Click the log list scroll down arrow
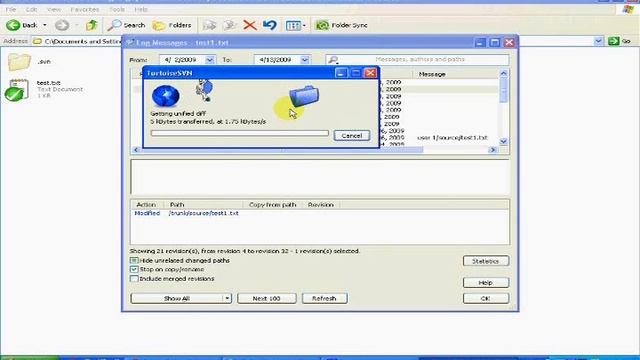Image resolution: width=640 pixels, height=360 pixels. coord(503,141)
